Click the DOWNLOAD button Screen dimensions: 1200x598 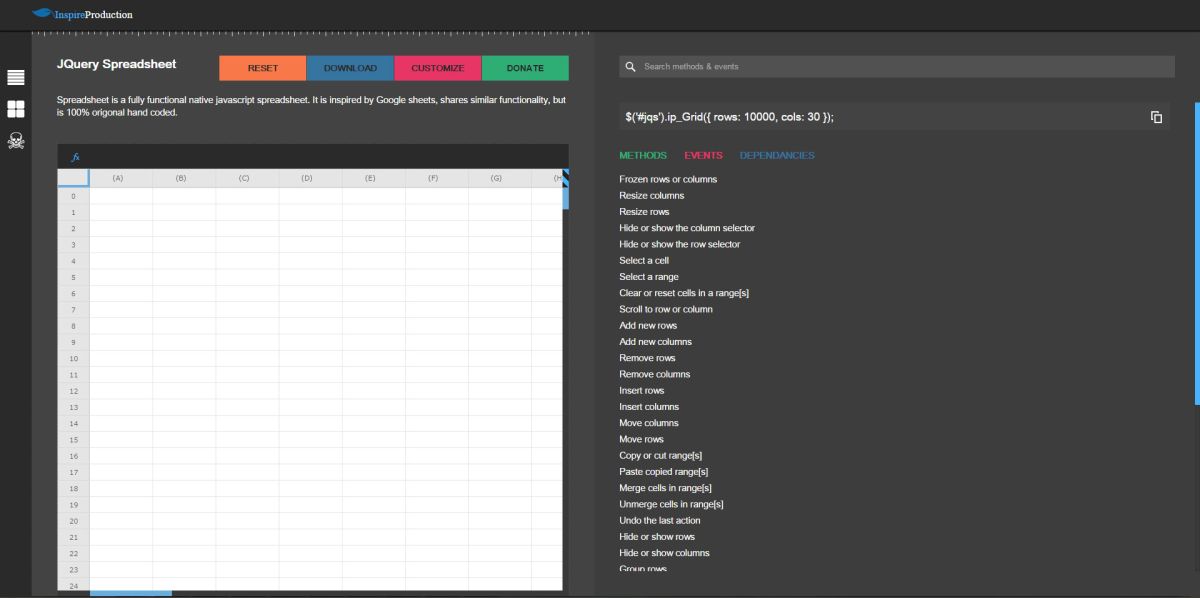[350, 68]
